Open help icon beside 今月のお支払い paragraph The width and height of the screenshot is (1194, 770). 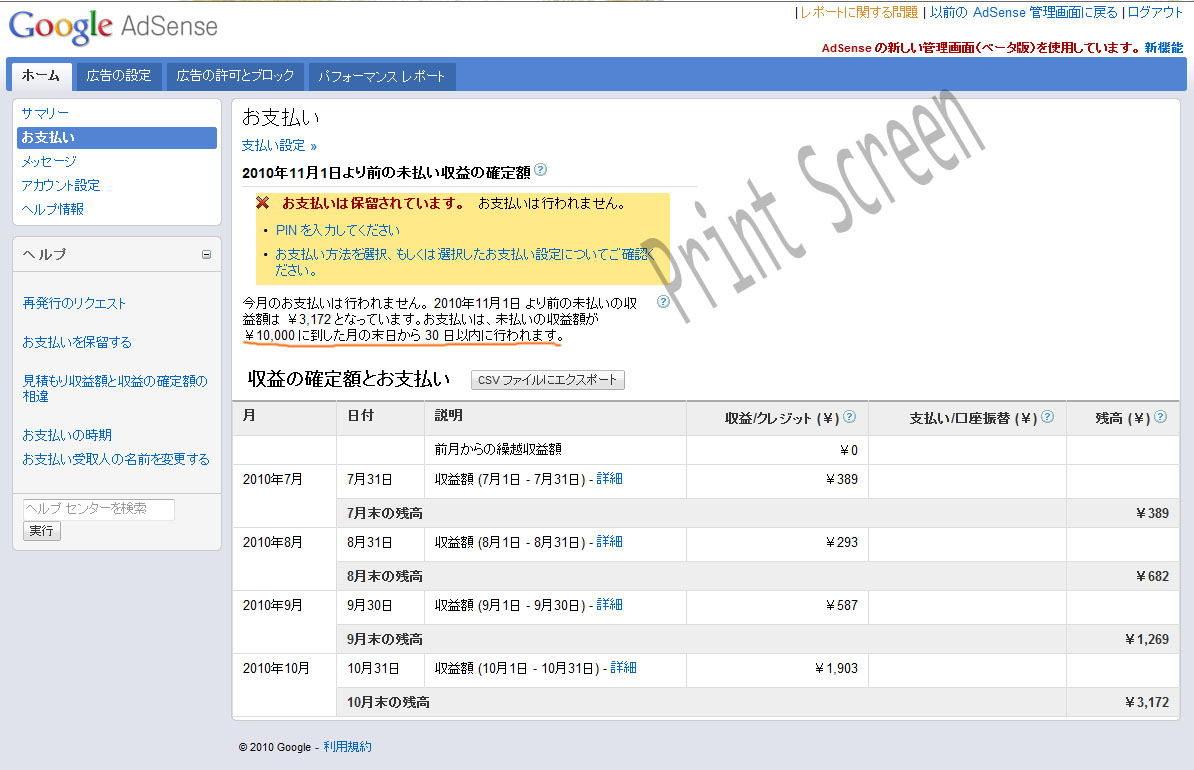coord(663,302)
